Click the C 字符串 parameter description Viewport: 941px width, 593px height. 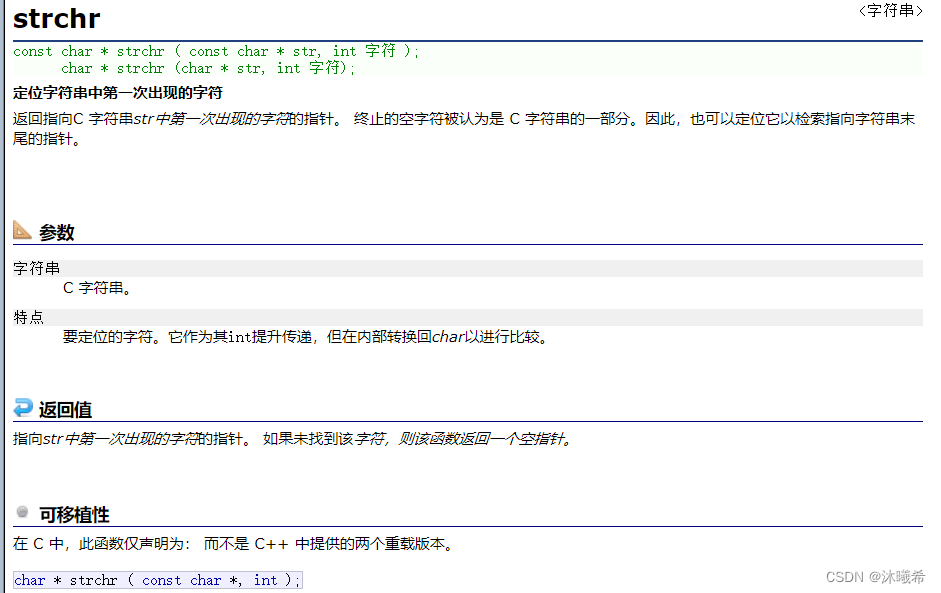(93, 287)
